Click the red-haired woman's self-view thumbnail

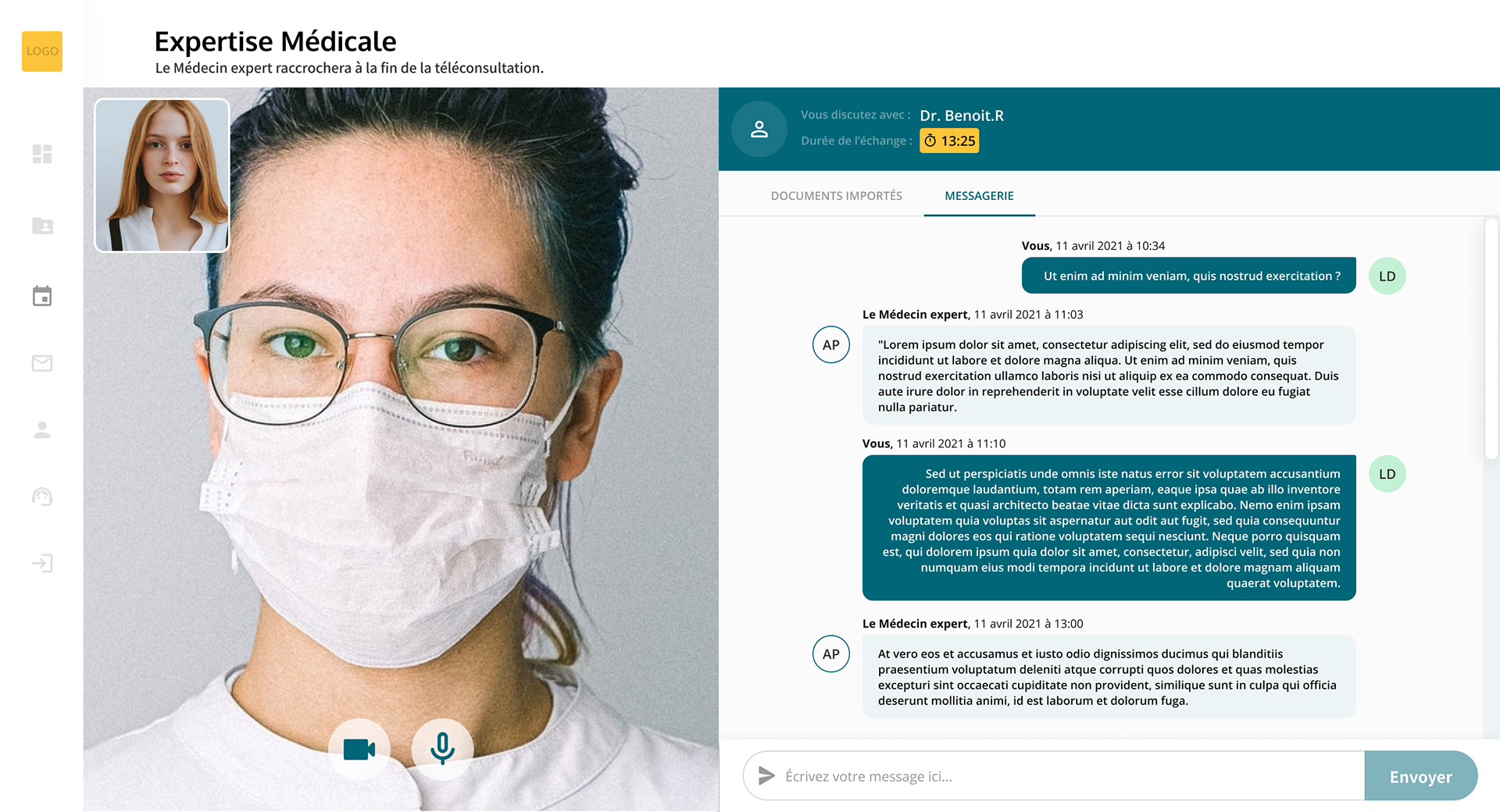click(x=162, y=175)
